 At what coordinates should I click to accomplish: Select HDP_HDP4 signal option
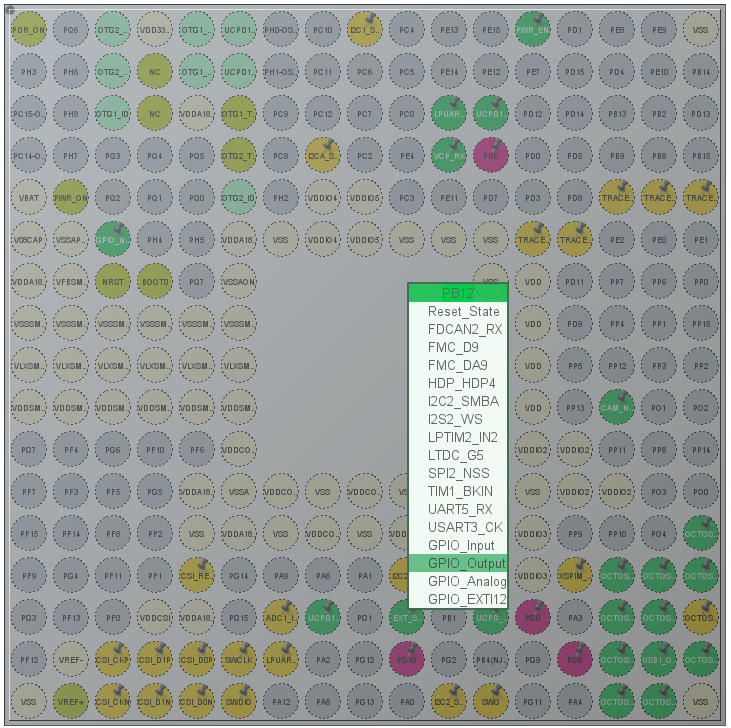(x=458, y=383)
